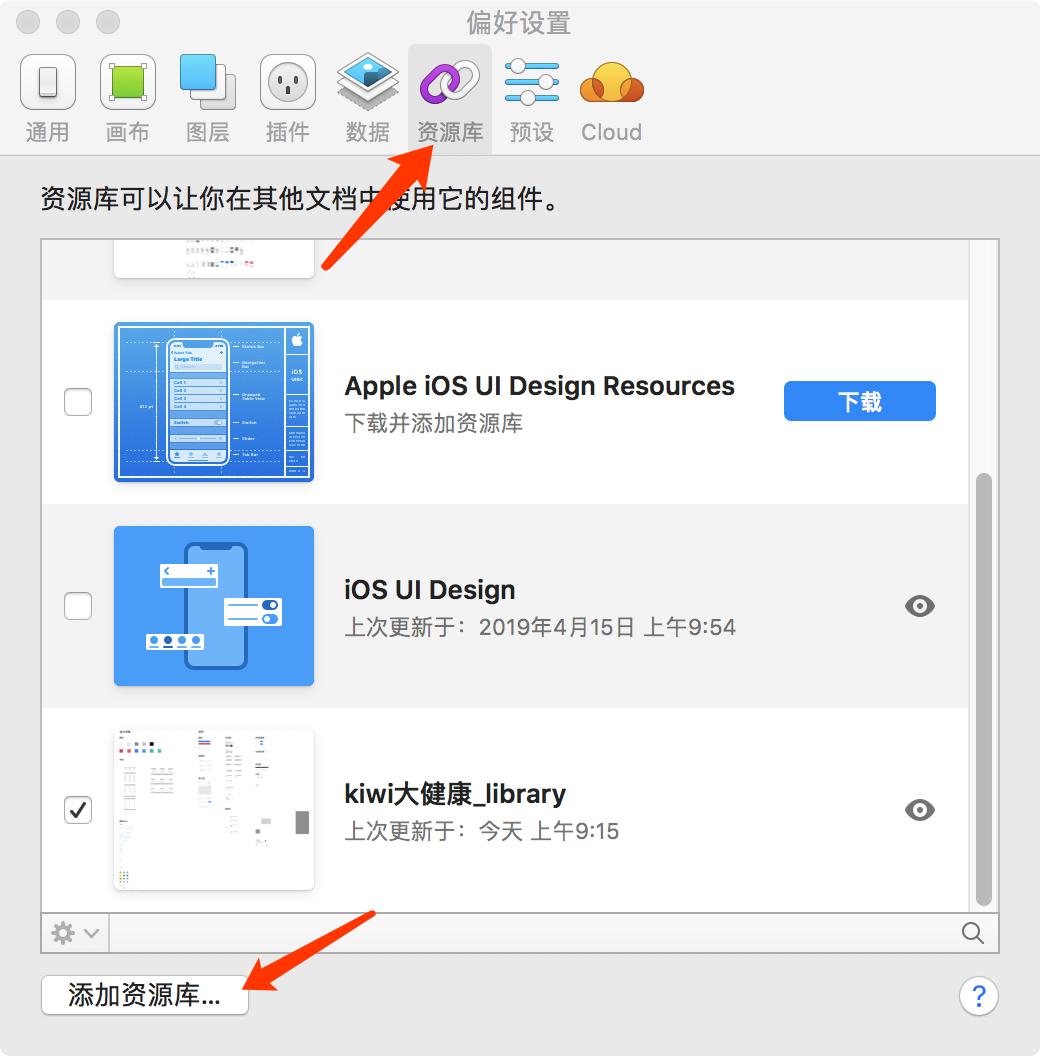
Task: Preview kiwi大健康_library with eye icon
Action: pyautogui.click(x=919, y=810)
